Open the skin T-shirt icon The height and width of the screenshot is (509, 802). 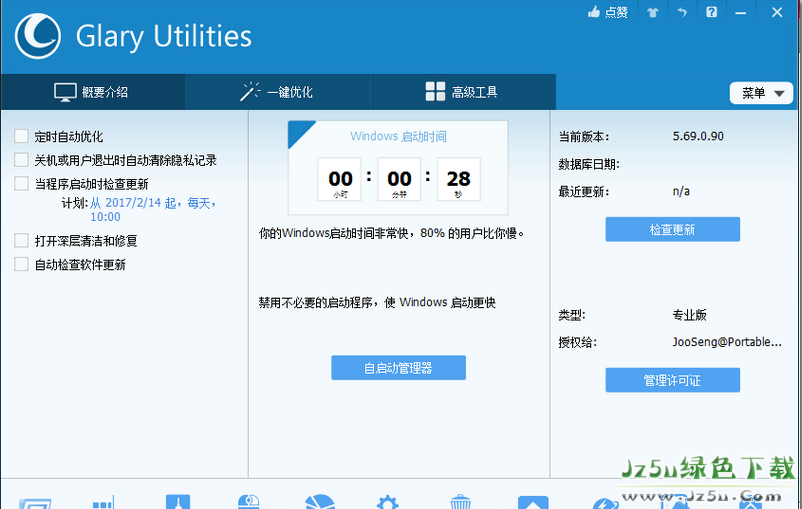pos(652,12)
